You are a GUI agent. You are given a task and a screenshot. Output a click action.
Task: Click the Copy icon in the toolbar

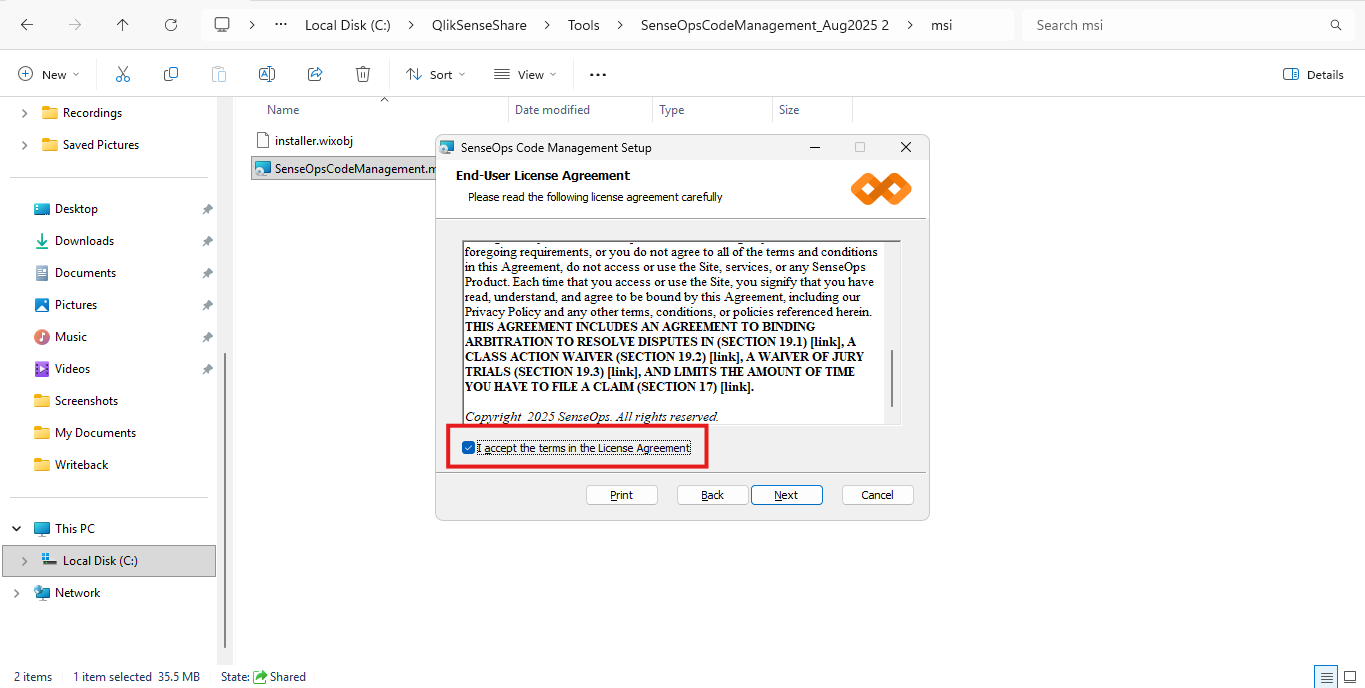pyautogui.click(x=170, y=74)
